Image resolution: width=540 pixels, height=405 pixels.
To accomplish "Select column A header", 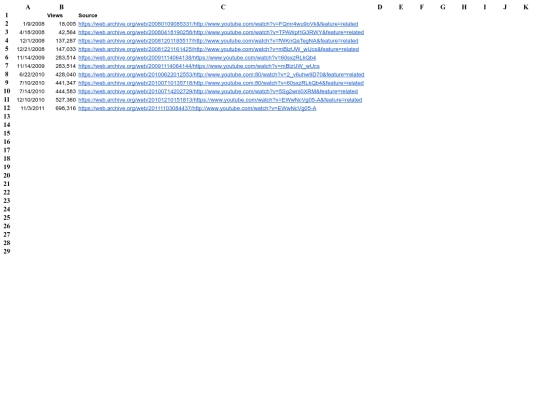I will (28, 7).
